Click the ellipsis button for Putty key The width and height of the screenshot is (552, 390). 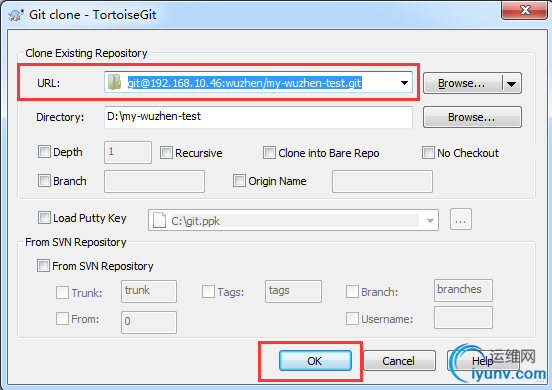[461, 219]
